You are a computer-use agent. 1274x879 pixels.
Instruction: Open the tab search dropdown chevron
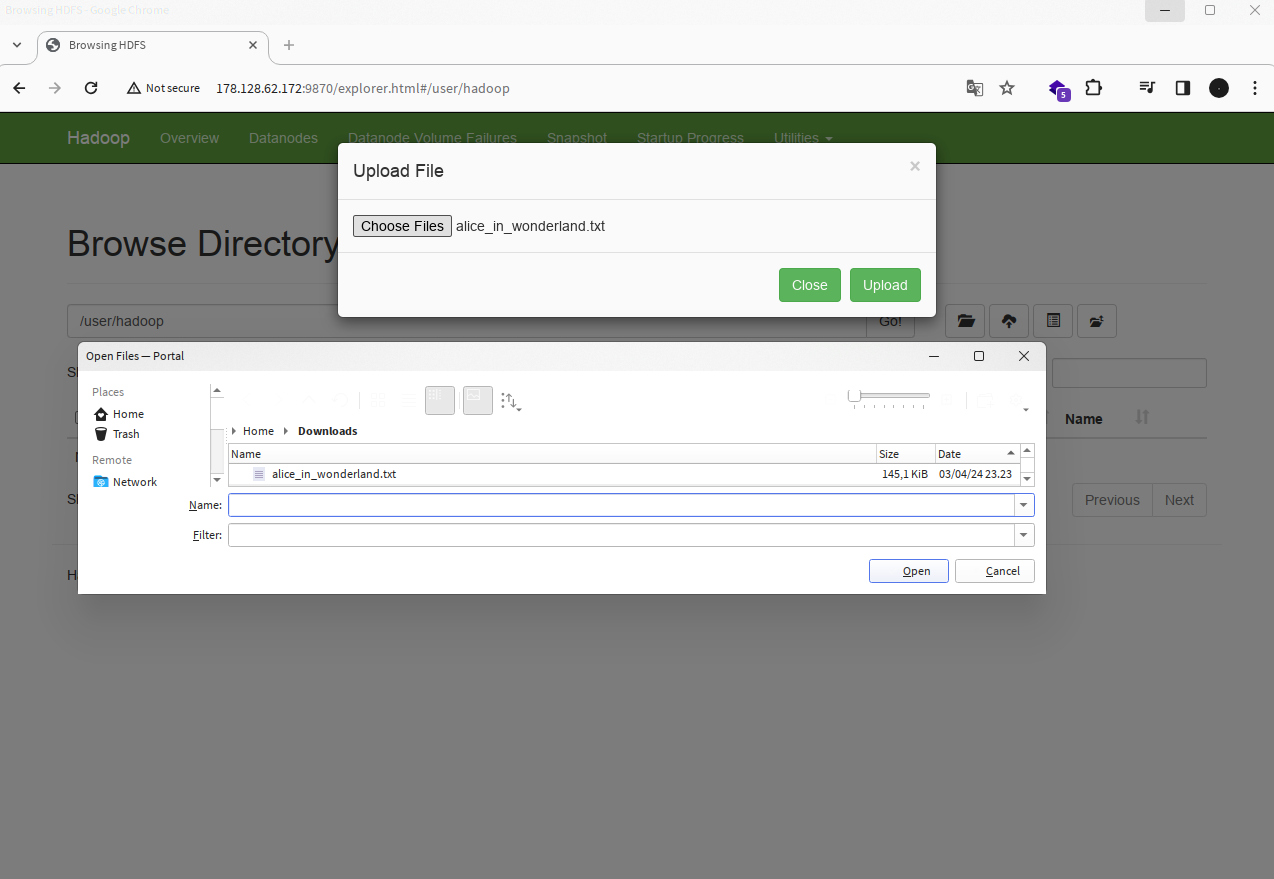click(x=17, y=45)
